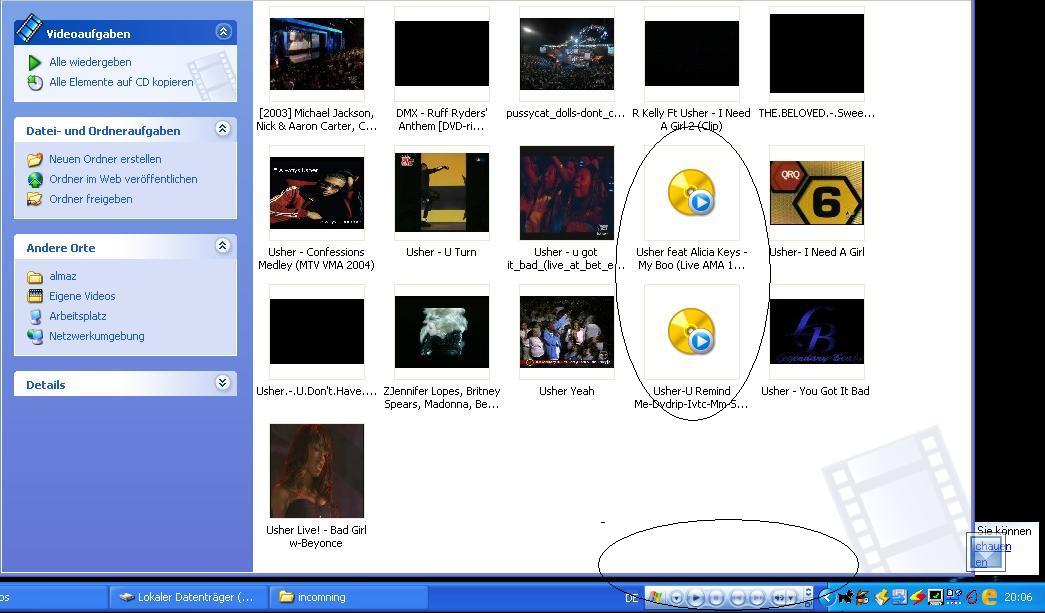Collapse the Videoaufgaben panel
1045x613 pixels.
[x=223, y=31]
